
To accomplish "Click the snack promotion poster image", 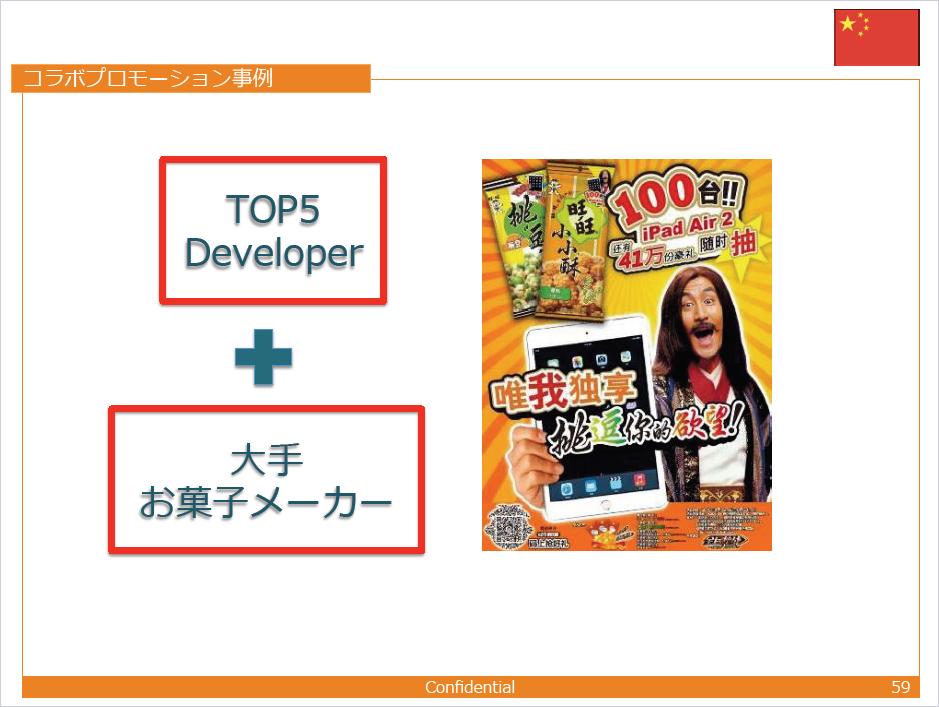I will pyautogui.click(x=627, y=355).
